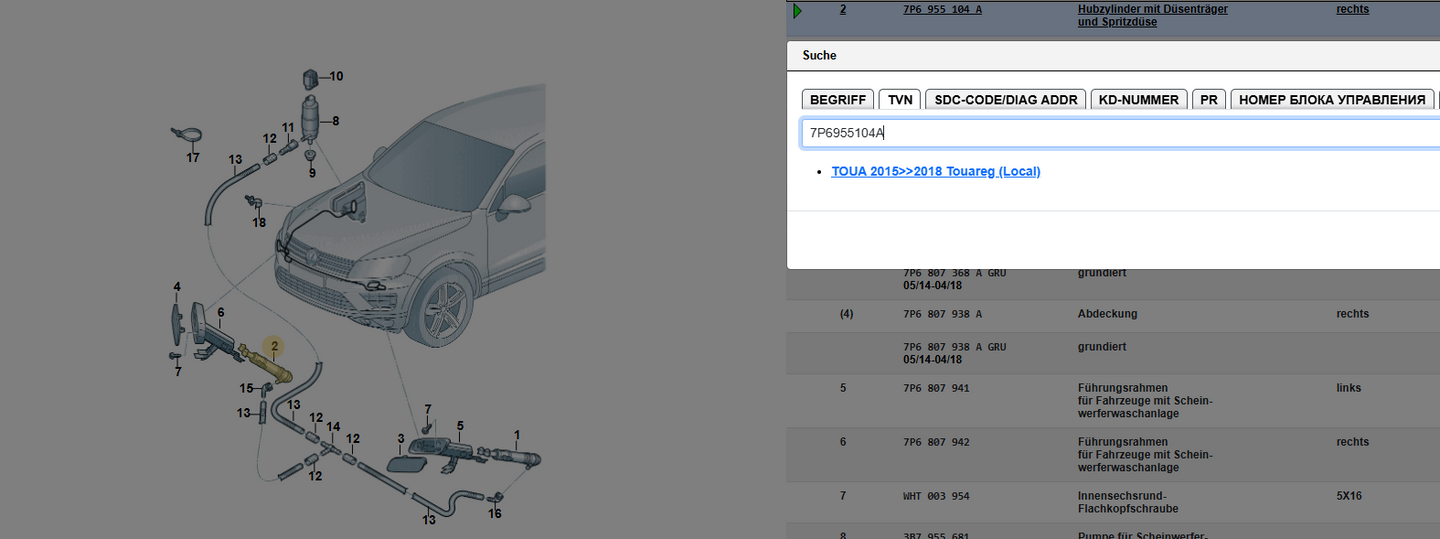Select the PR search tab
This screenshot has width=1440, height=539.
[x=1209, y=100]
